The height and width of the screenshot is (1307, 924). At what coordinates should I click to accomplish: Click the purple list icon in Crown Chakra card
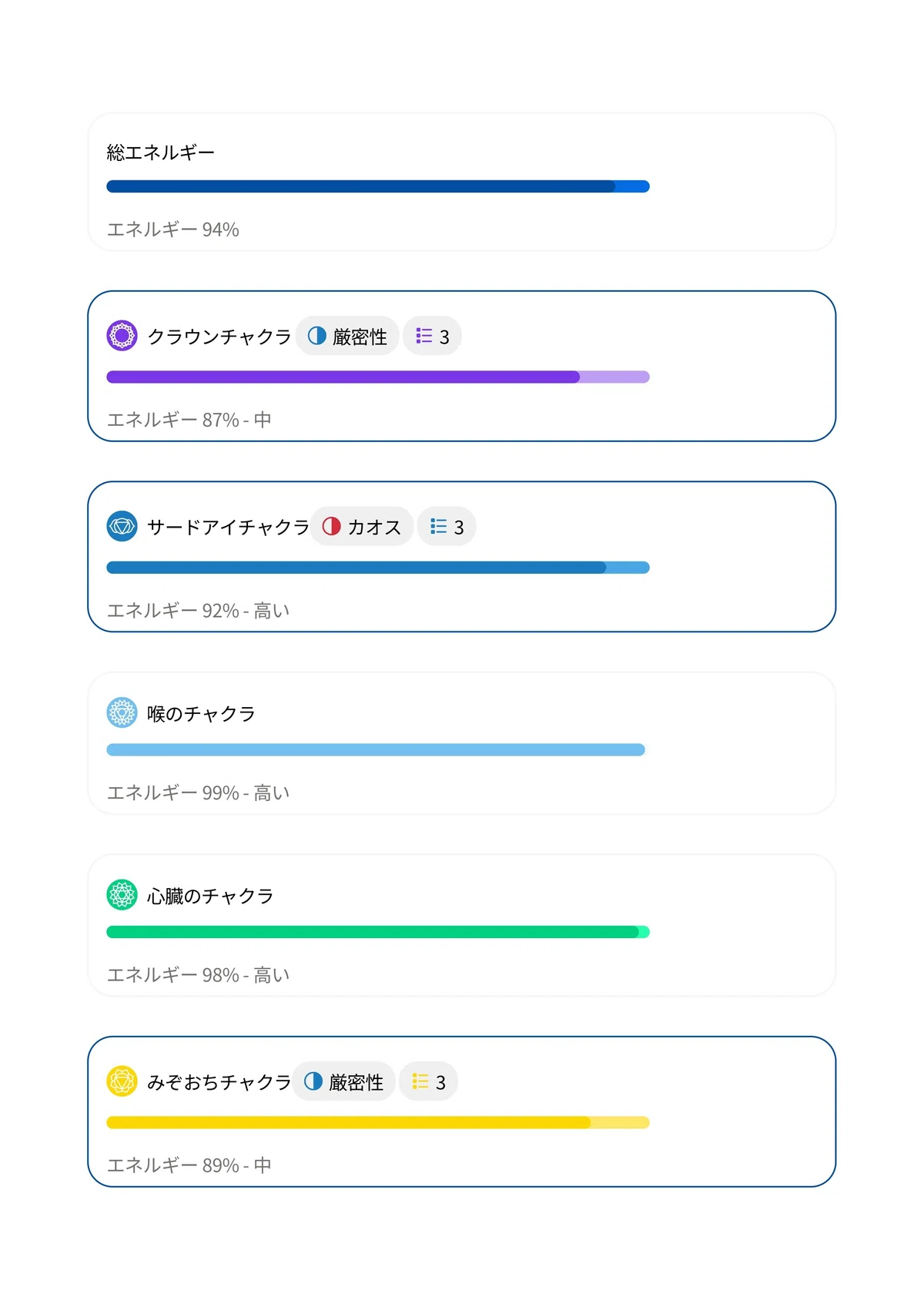coord(423,336)
